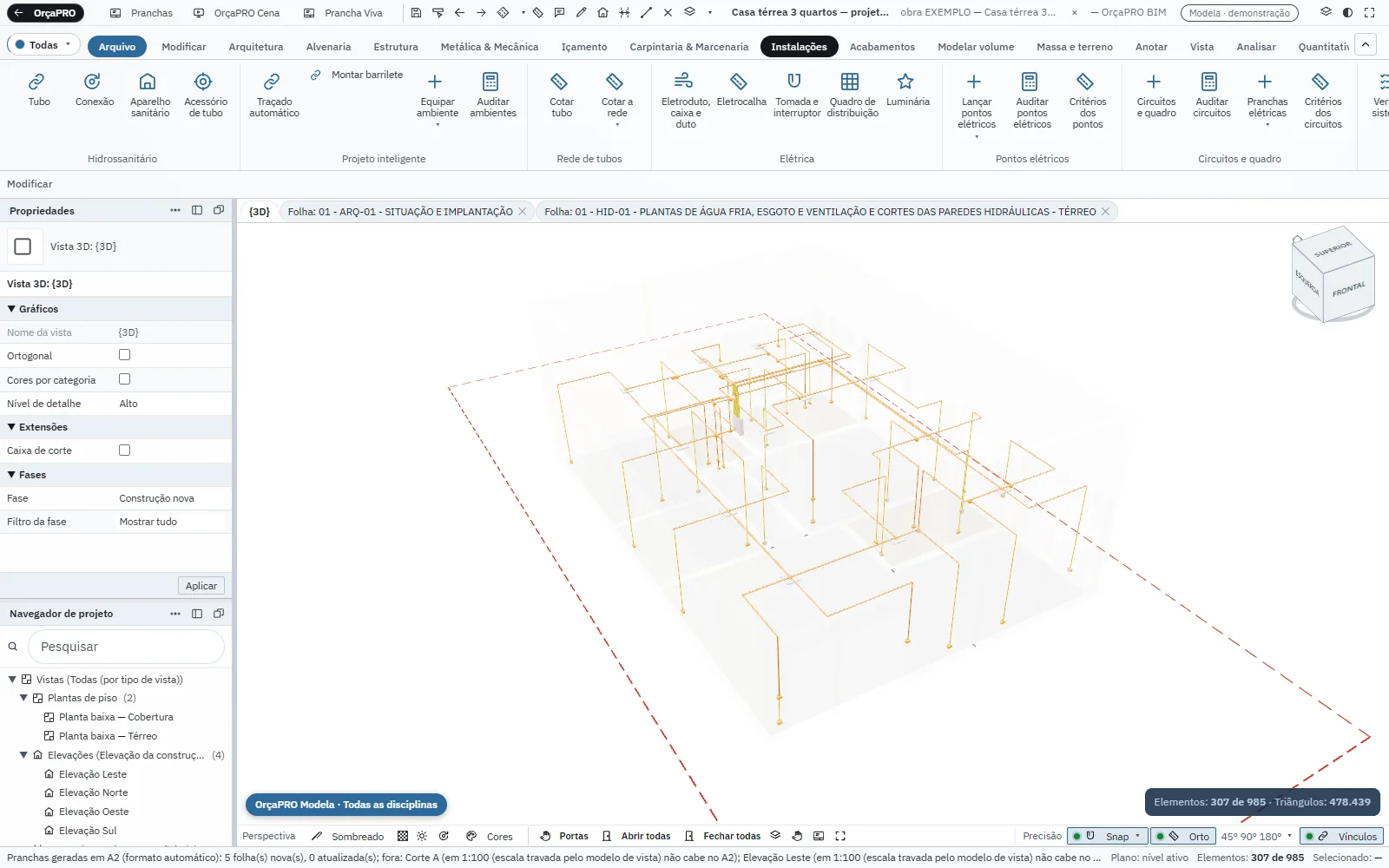This screenshot has width=1389, height=868.
Task: Place an Aparelho sanitário fixture
Action: pyautogui.click(x=149, y=95)
